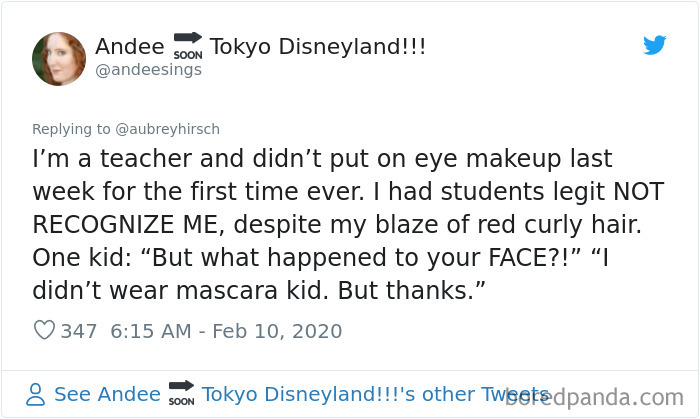Screen dimensions: 700x419
Task: Click the SOON arrow emoji in the bottom link
Action: pos(181,394)
